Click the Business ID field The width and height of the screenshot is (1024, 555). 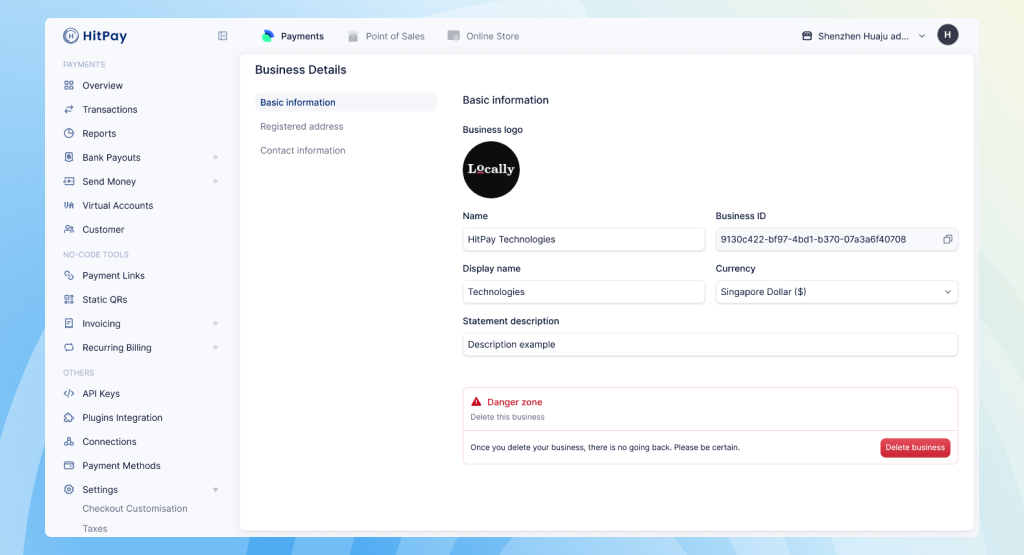click(x=837, y=240)
